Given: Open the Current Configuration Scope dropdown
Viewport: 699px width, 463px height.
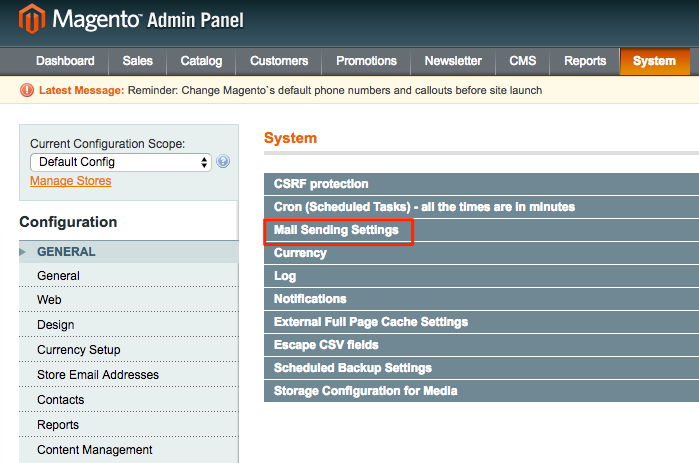Looking at the screenshot, I should (120, 162).
